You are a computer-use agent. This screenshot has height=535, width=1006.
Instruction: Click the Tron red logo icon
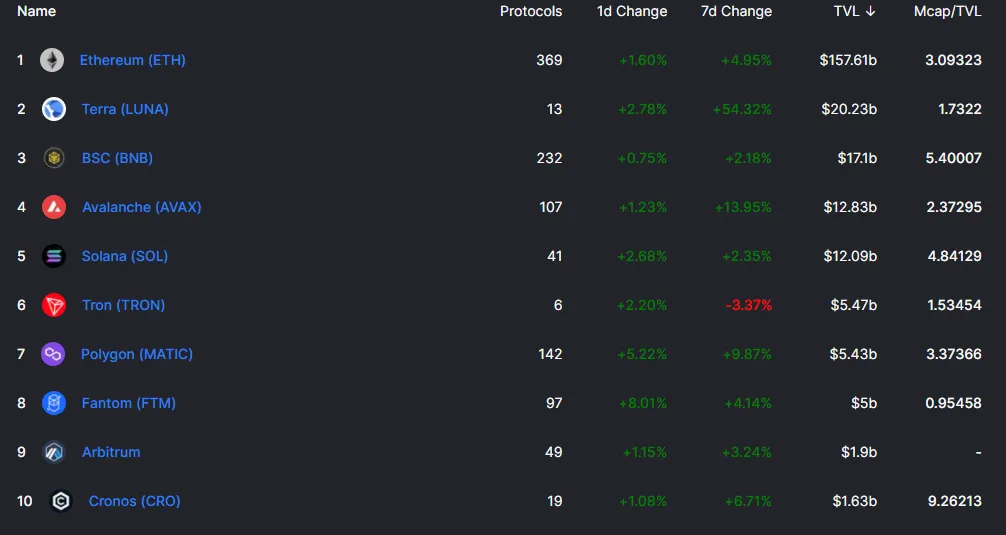[x=54, y=305]
